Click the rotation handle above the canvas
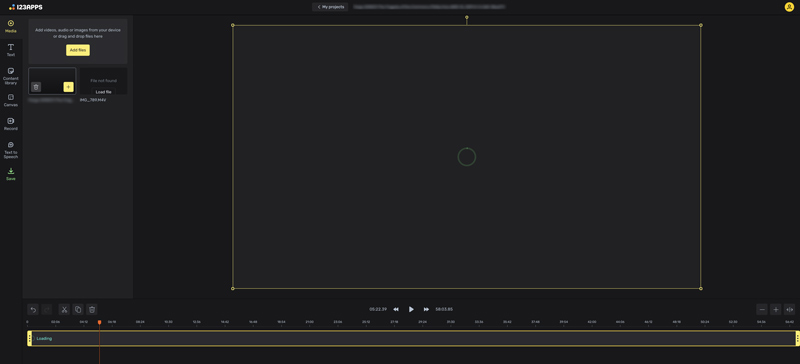 pos(466,17)
